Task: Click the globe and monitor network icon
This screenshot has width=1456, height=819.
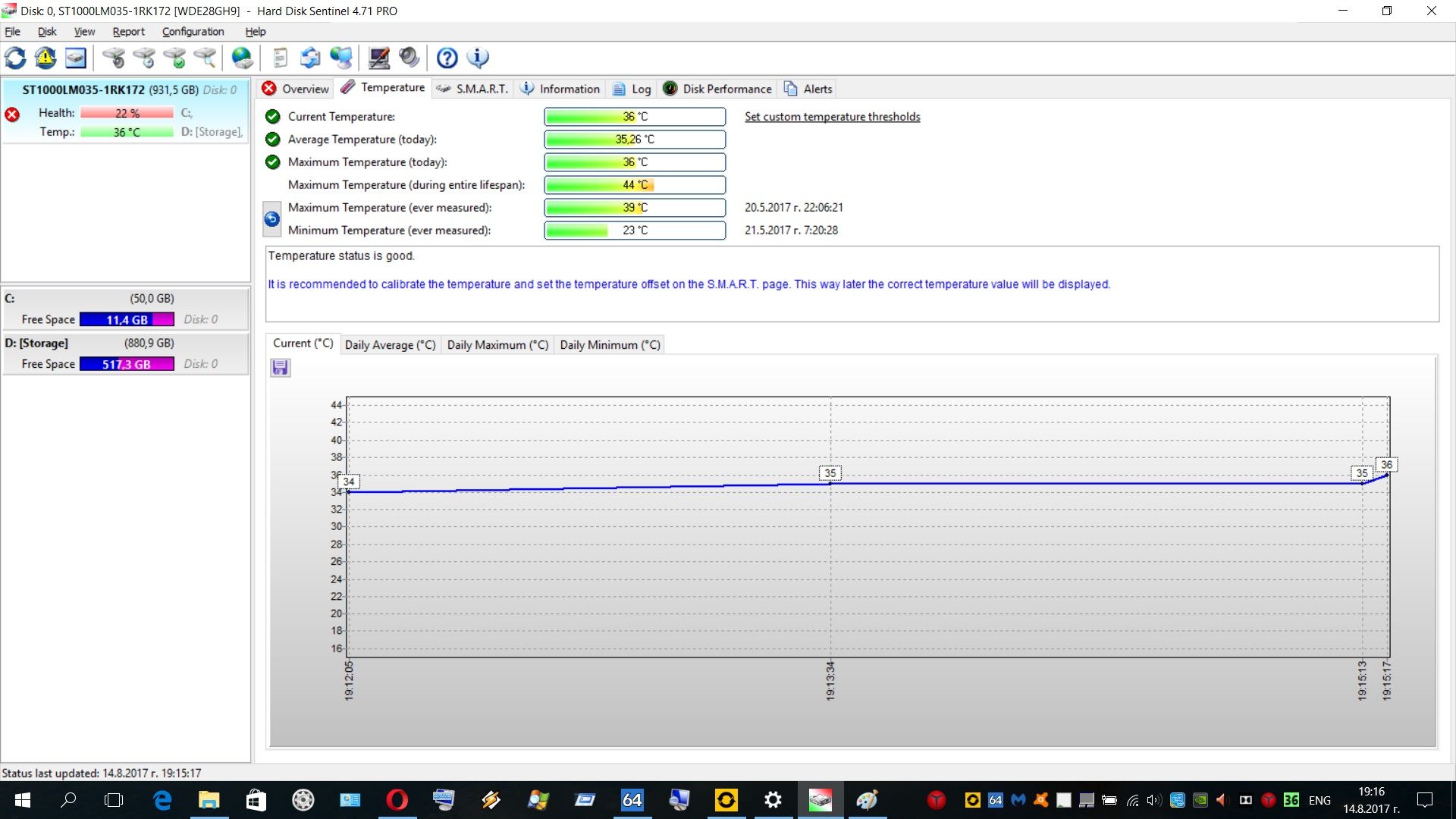Action: pos(341,58)
